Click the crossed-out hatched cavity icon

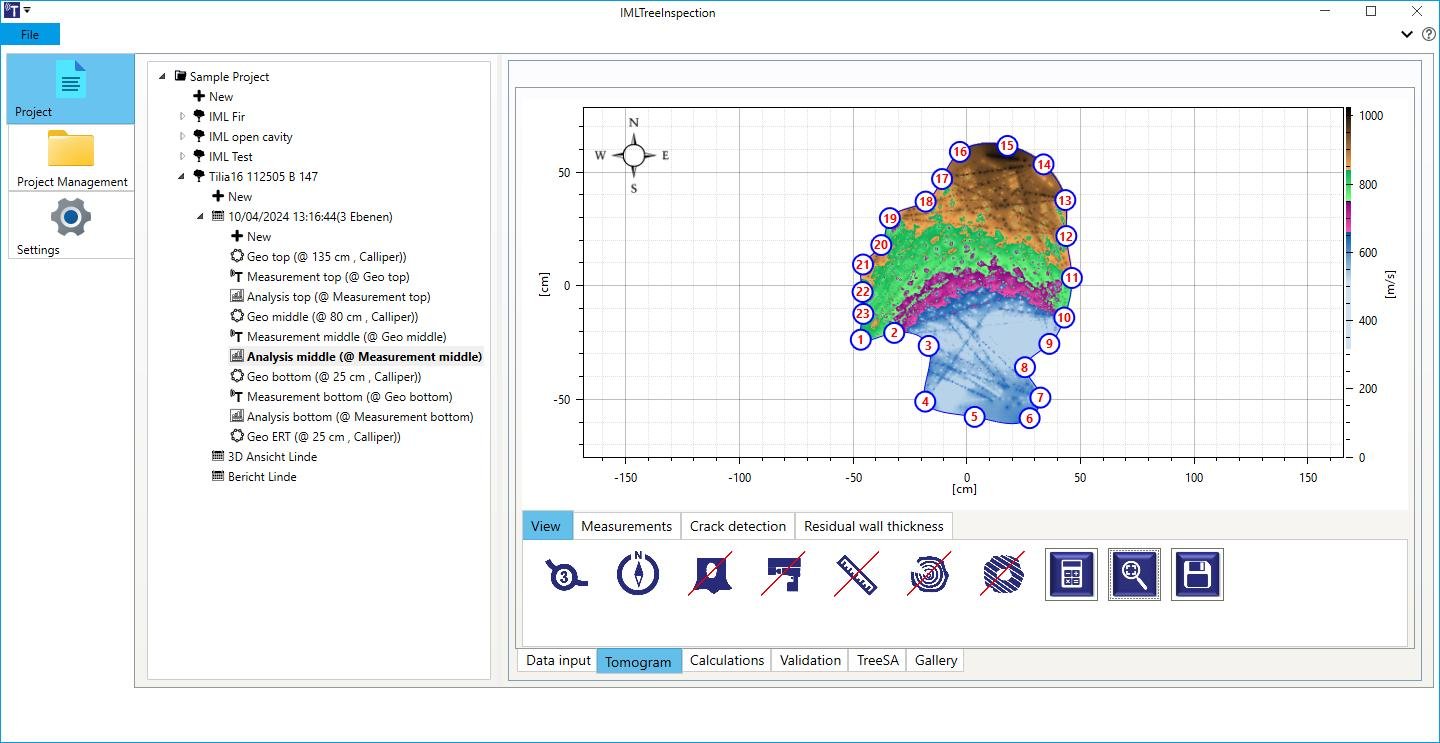pos(1001,575)
